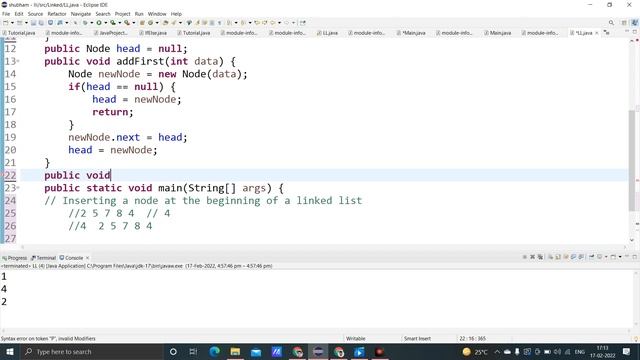Click Windows taskbar search box
The image size is (640, 360).
tap(92, 351)
